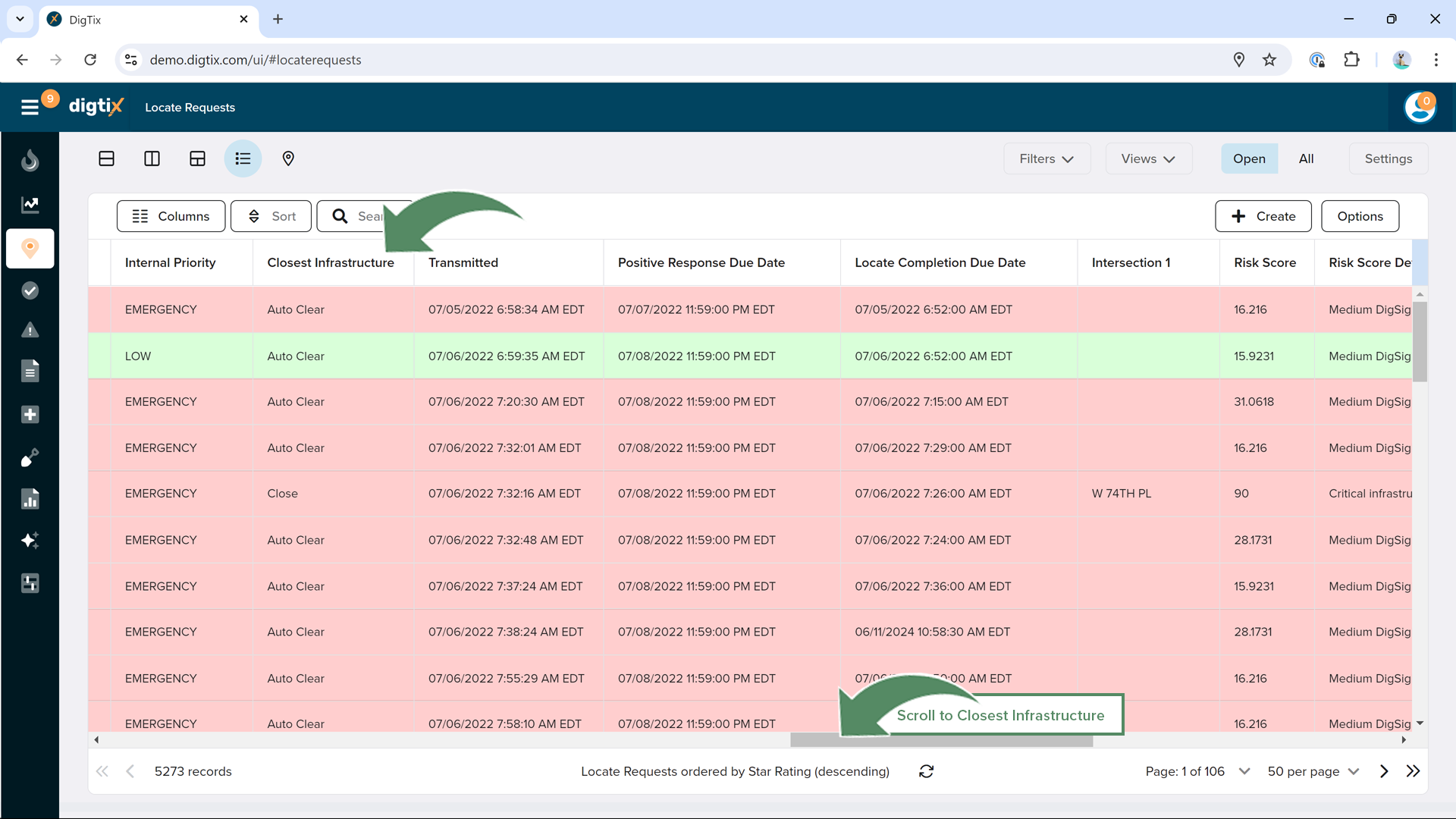Select the list view layout icon
Viewport: 1456px width, 819px height.
243,158
